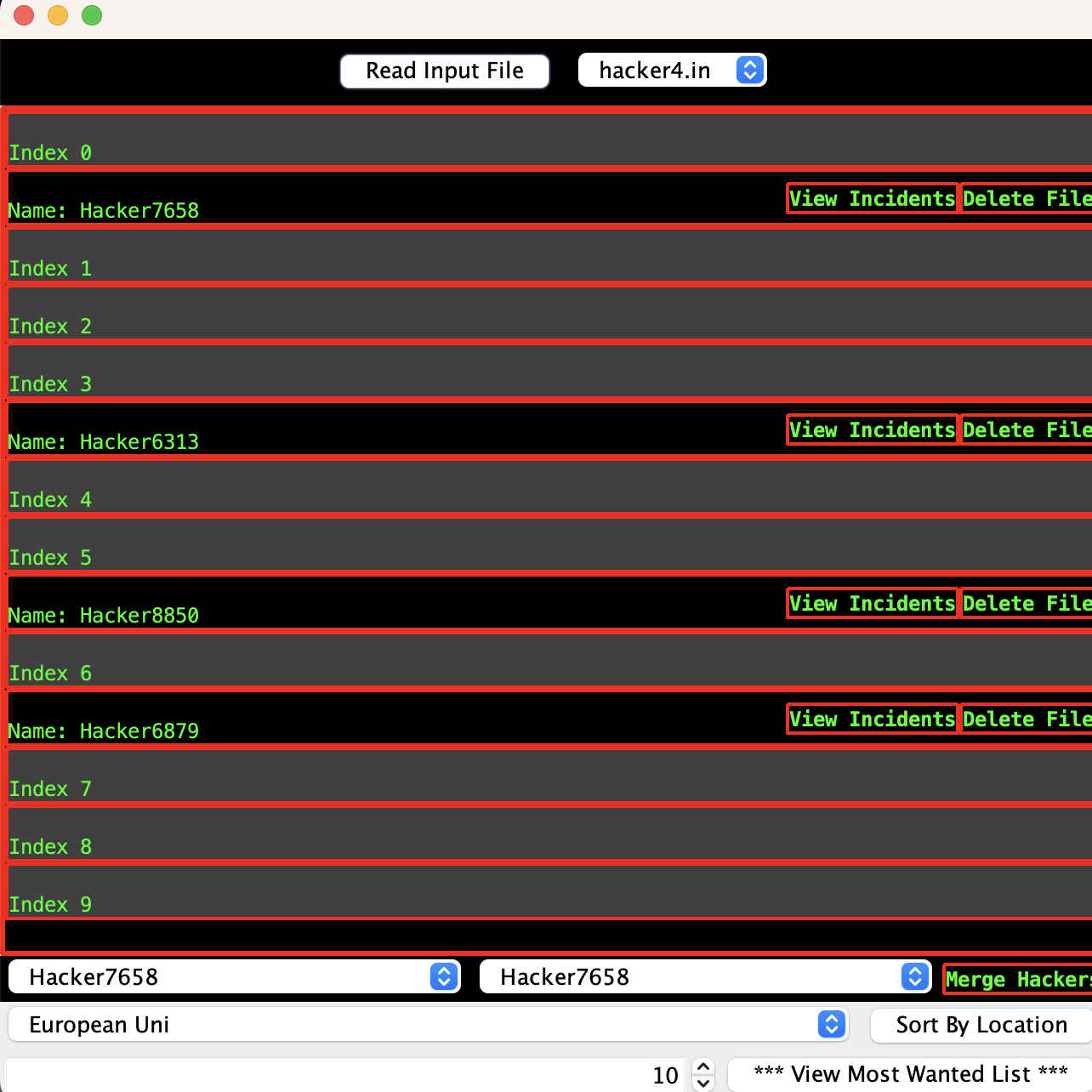Decrease the most wanted count stepper
This screenshot has width=1092, height=1092.
point(703,1083)
